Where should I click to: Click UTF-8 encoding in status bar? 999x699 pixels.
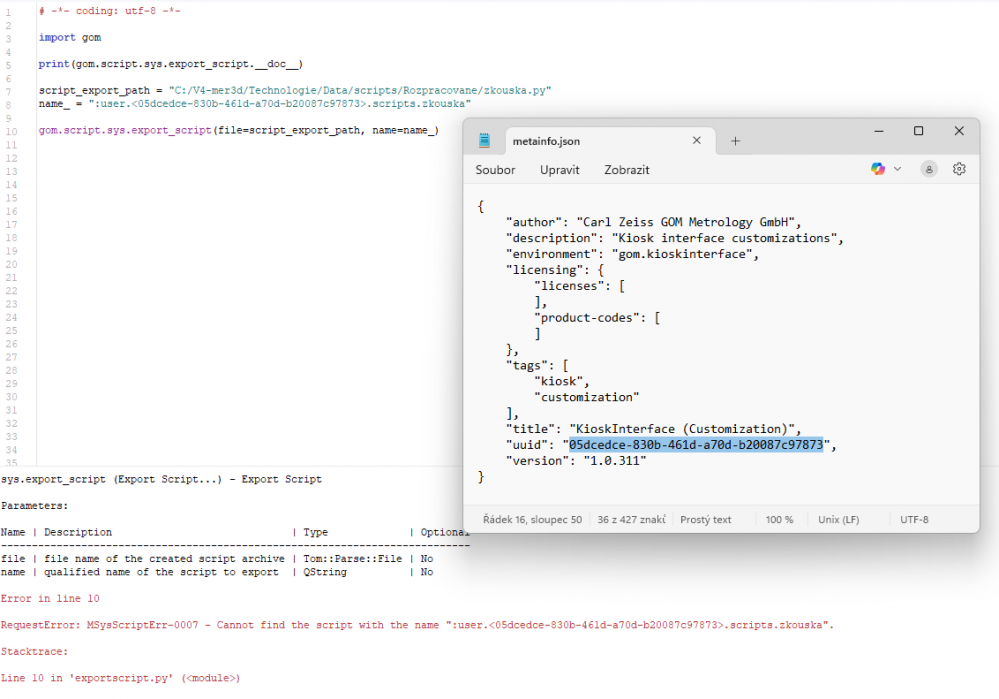click(914, 520)
